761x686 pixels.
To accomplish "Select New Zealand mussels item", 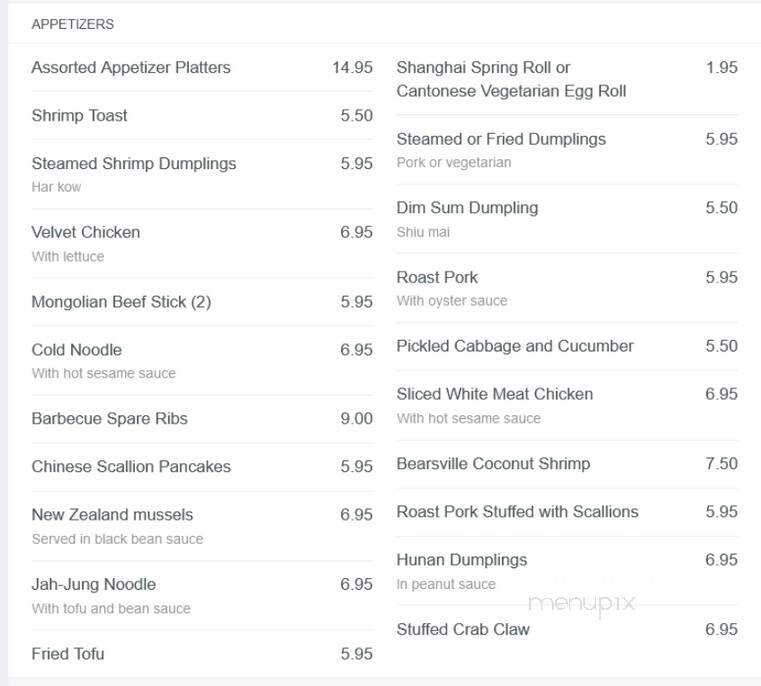I will coord(112,515).
